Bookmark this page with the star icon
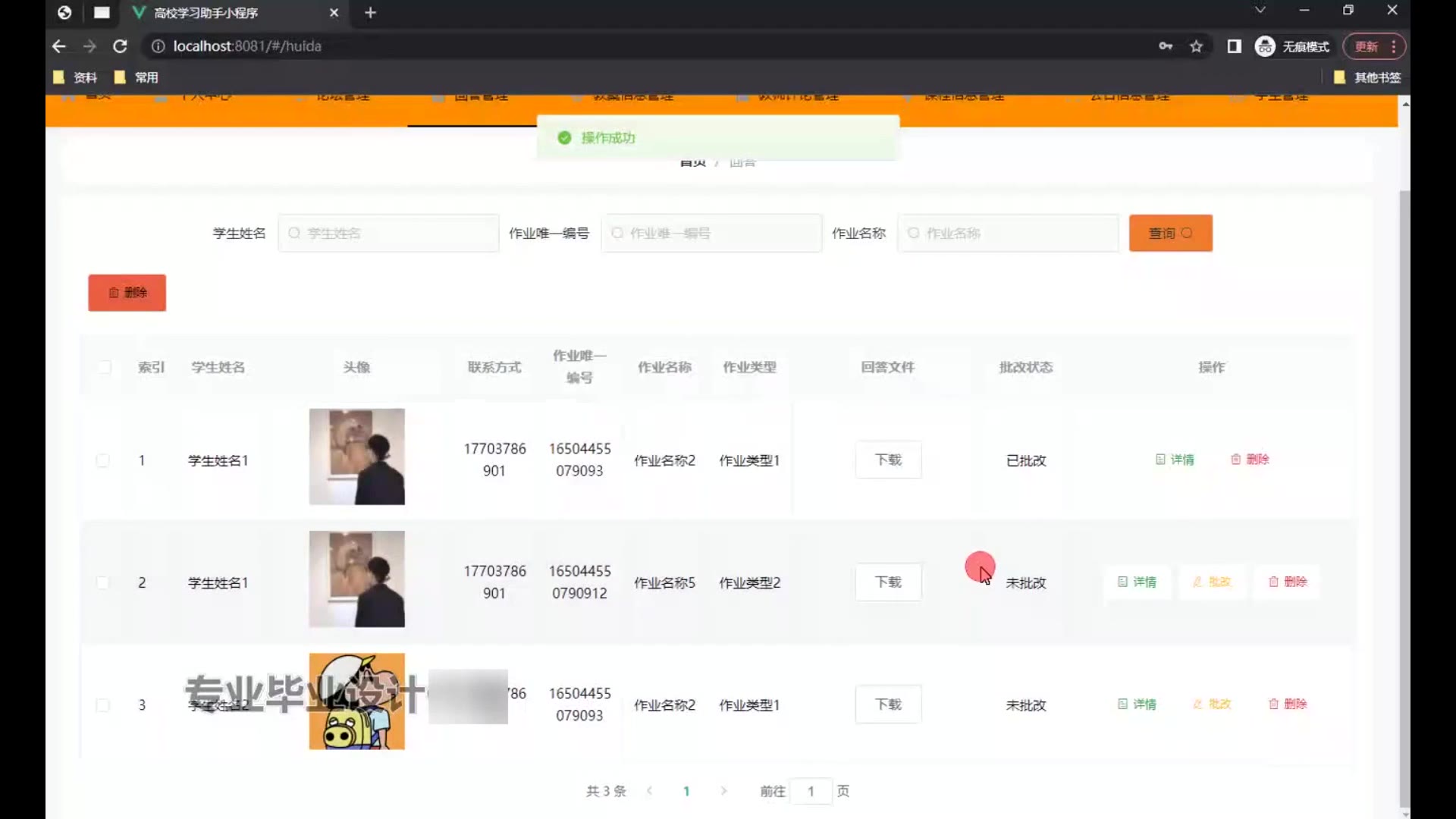1456x819 pixels. 1196,46
